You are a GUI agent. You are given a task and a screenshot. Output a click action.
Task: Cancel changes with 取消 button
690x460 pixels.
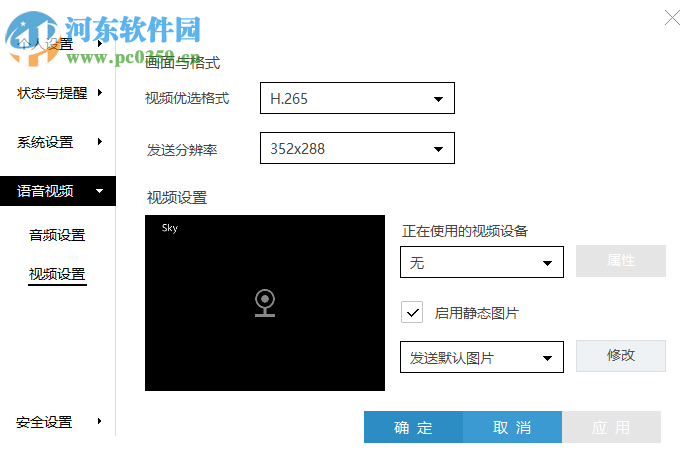tap(512, 427)
